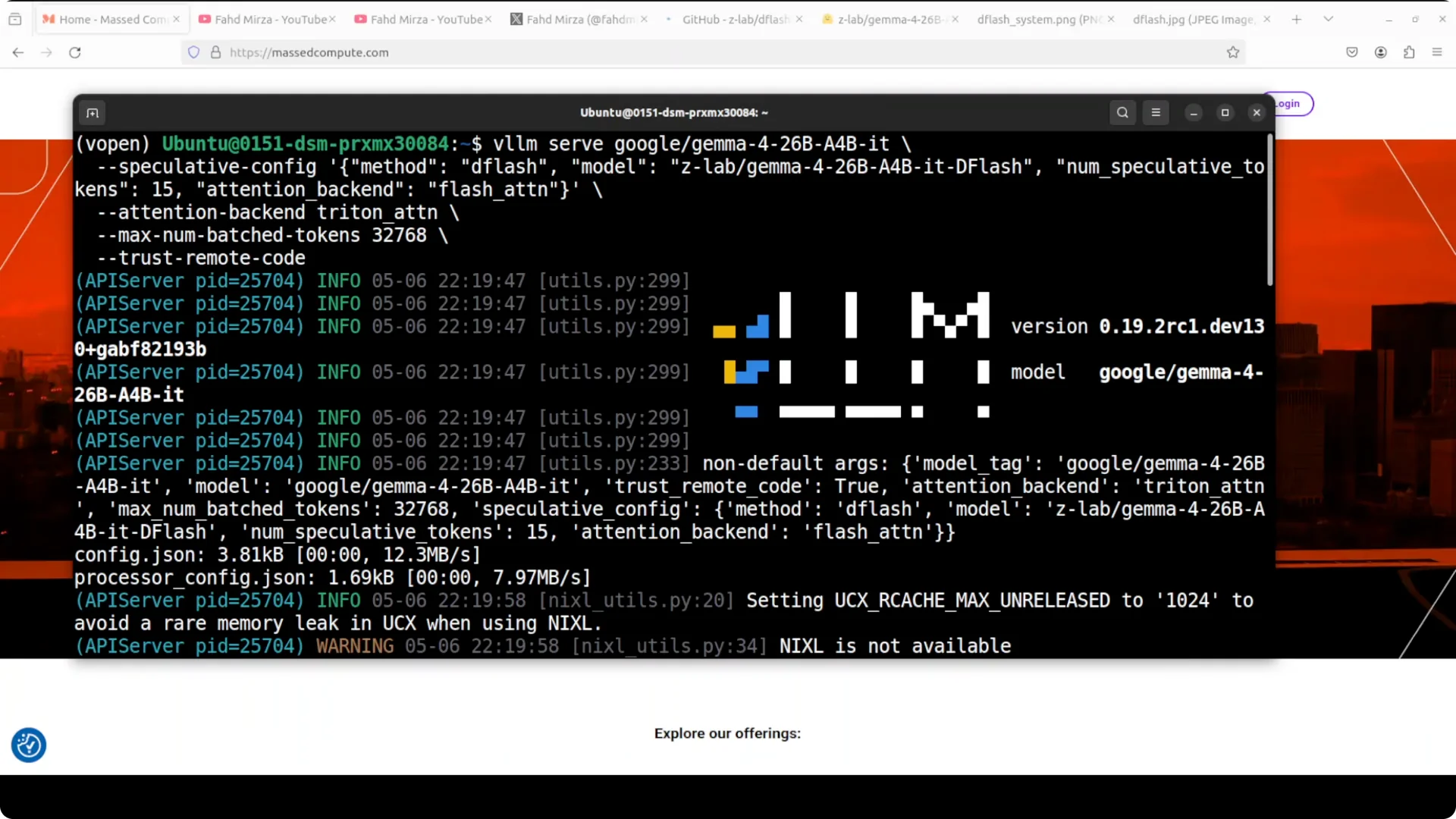
Task: Minimize the terminal window
Action: (1194, 113)
